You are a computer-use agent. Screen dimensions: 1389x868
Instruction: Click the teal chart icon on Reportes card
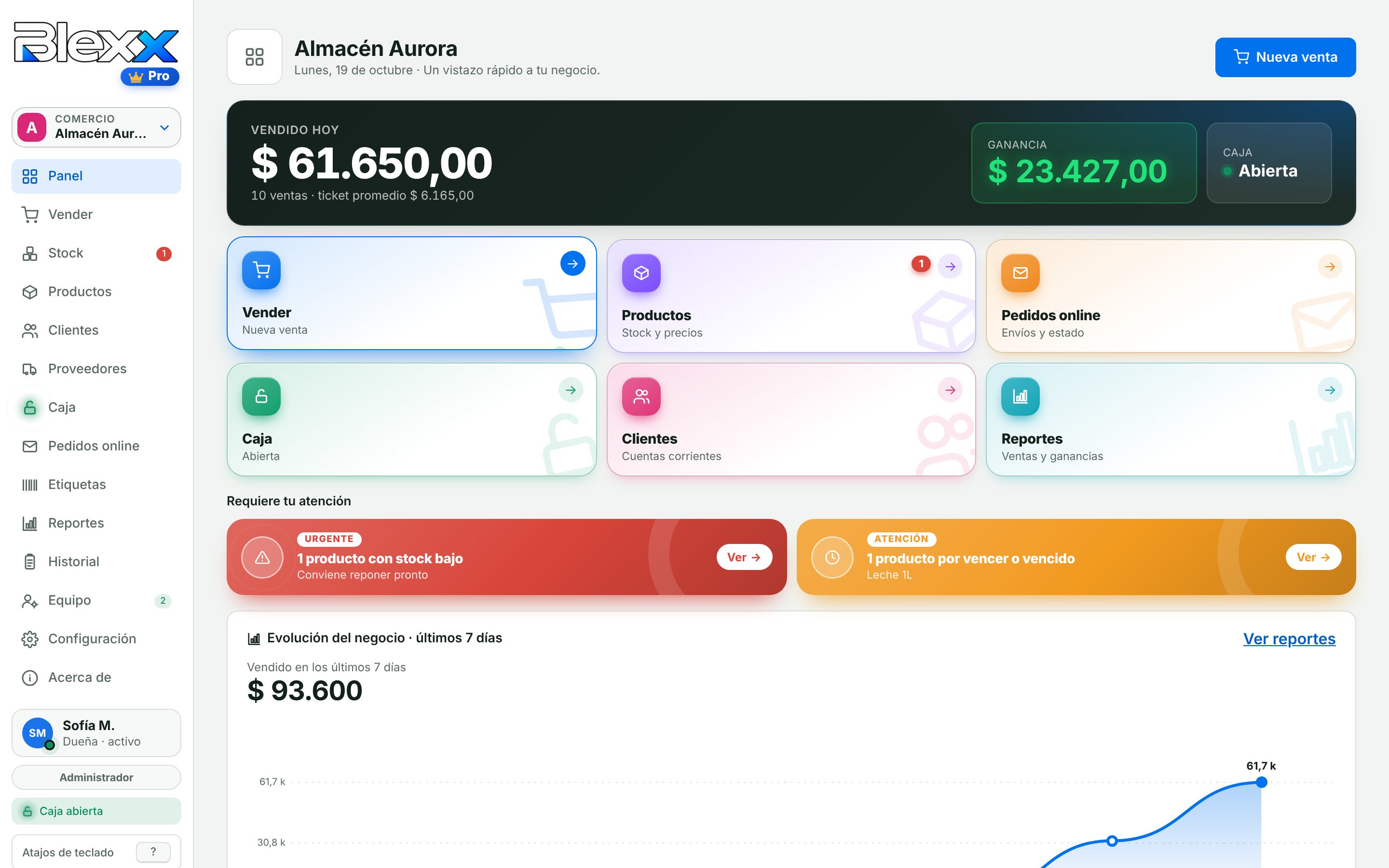click(x=1020, y=396)
